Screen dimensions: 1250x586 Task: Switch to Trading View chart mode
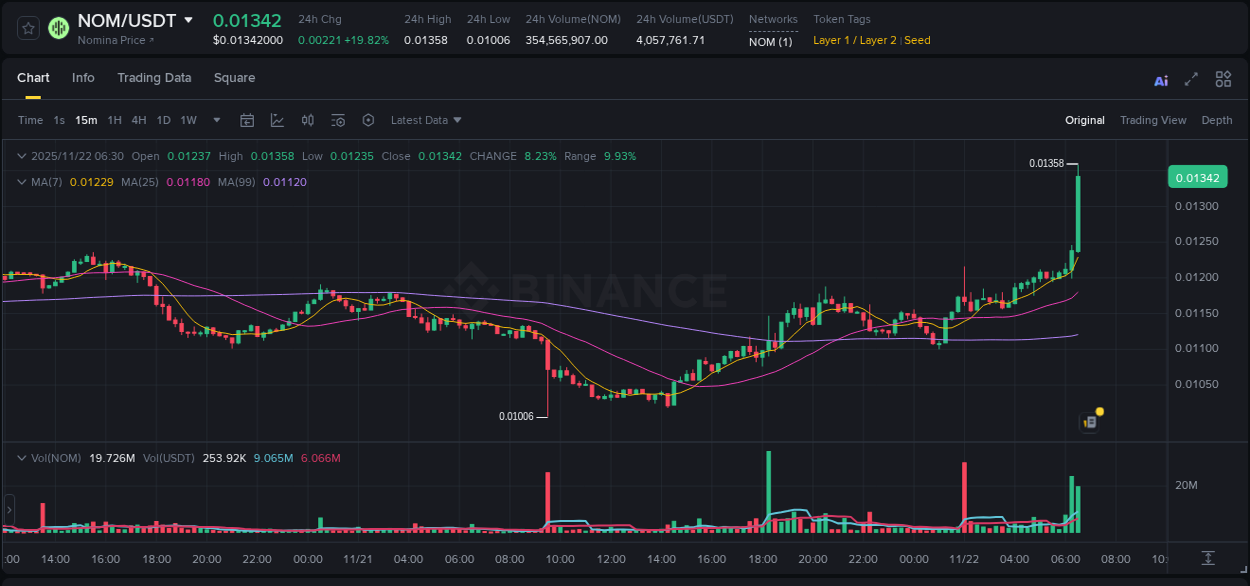click(x=1153, y=120)
